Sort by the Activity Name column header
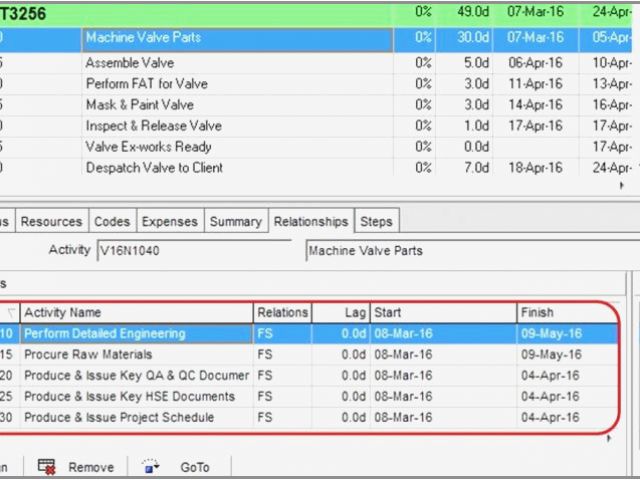Viewport: 640px width, 480px height. pyautogui.click(x=135, y=313)
